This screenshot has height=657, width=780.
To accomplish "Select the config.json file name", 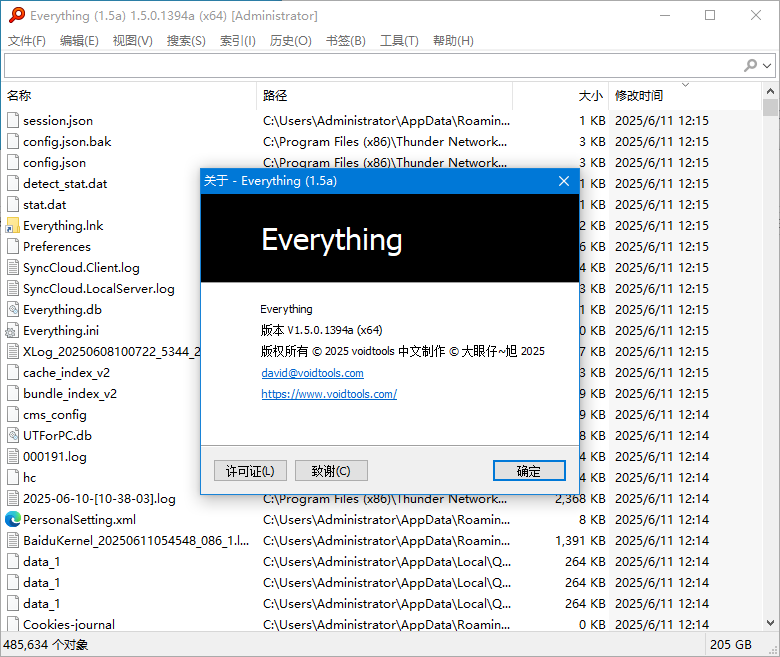I will [54, 163].
